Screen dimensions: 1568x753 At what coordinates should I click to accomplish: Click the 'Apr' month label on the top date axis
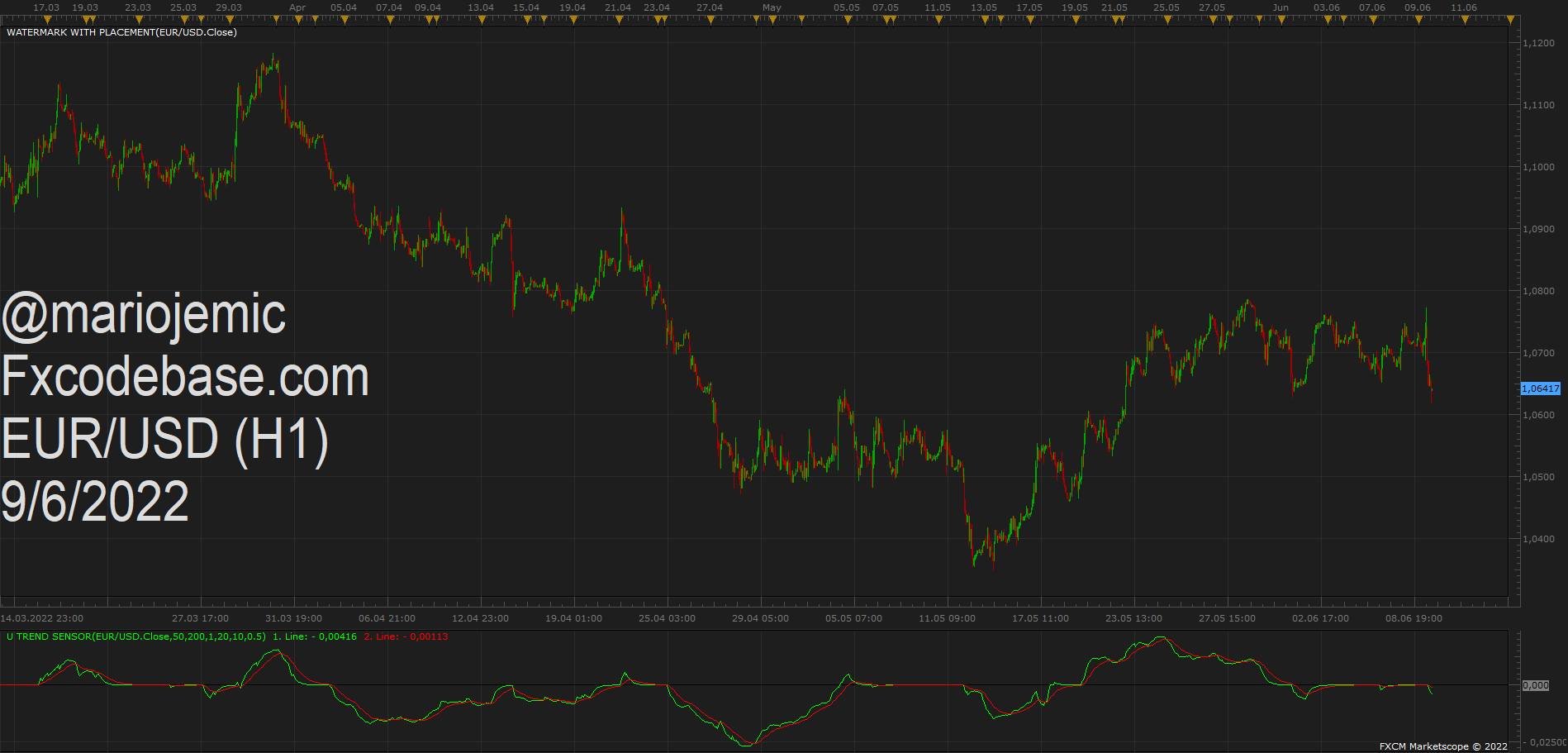(297, 7)
